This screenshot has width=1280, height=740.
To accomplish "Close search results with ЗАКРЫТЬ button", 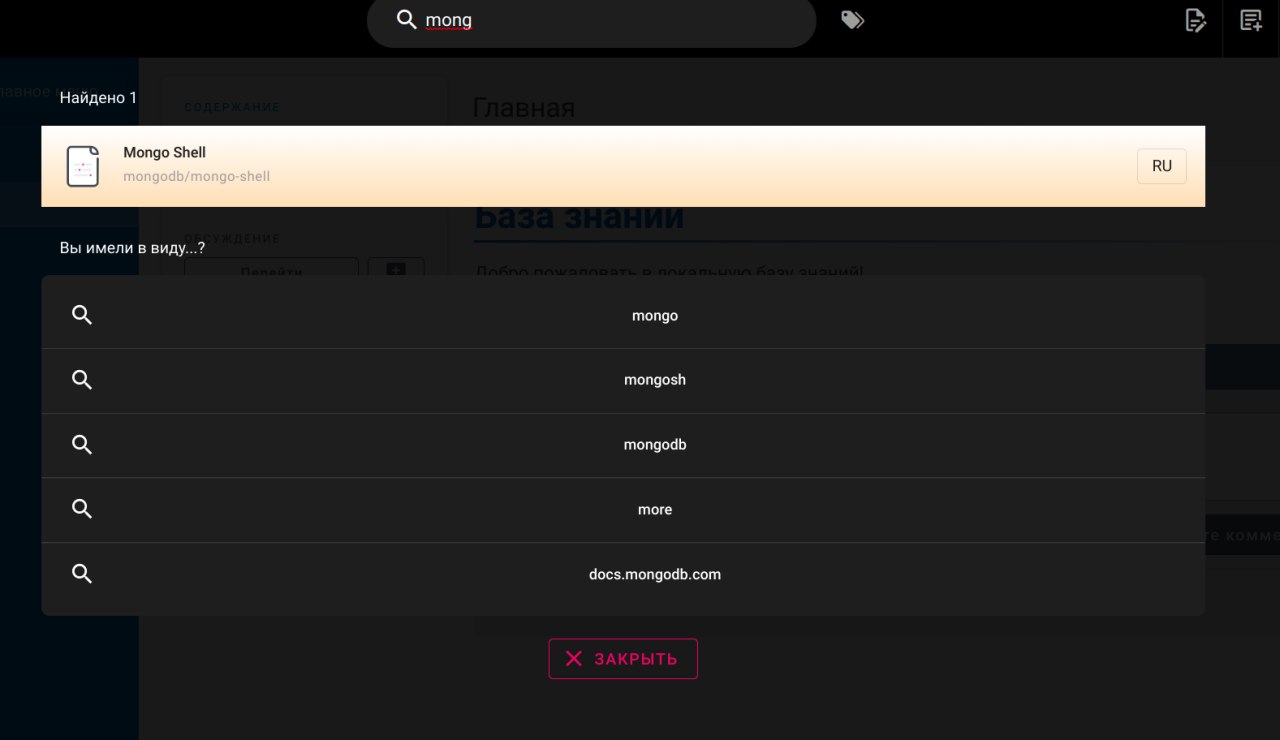I will click(623, 659).
